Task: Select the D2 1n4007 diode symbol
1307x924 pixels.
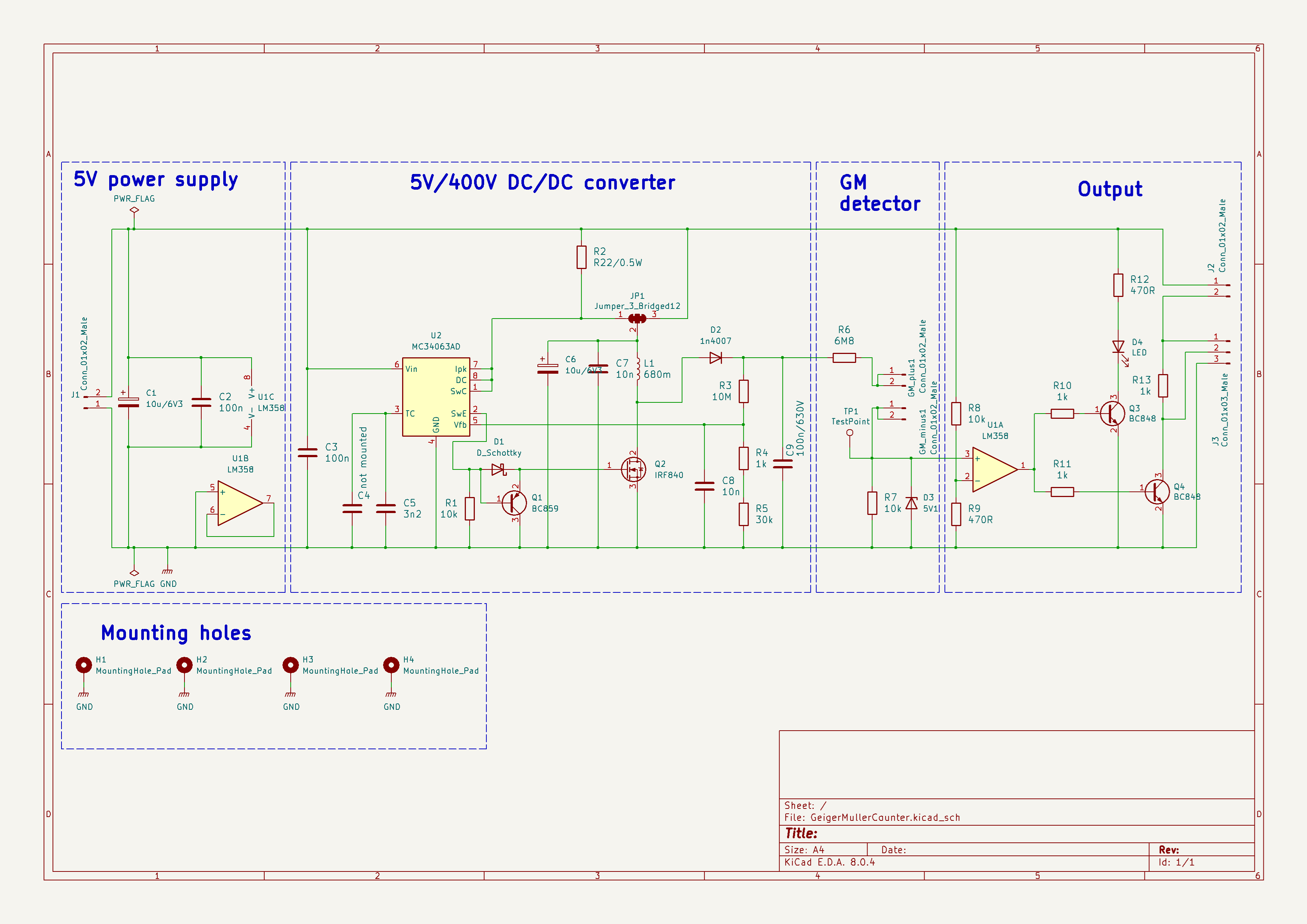Action: [716, 358]
